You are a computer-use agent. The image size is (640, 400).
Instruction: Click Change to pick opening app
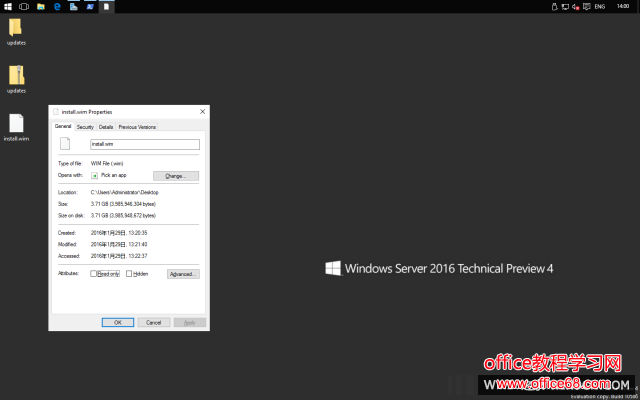(176, 176)
